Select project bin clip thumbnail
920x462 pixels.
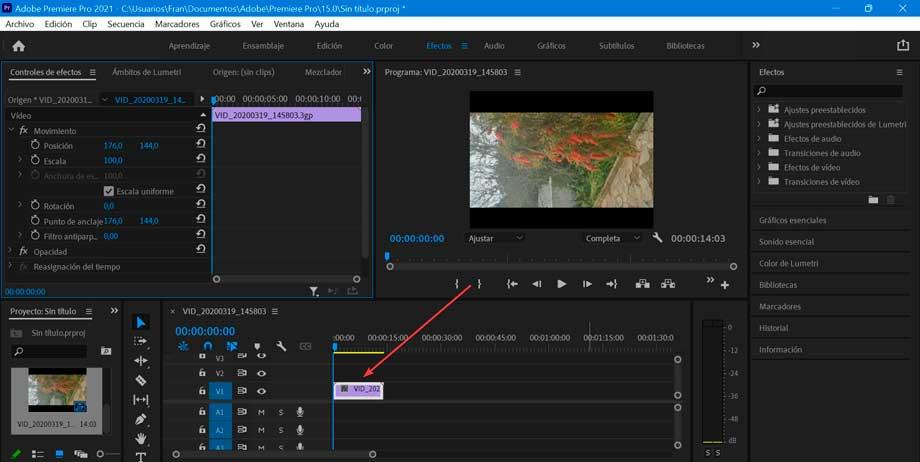57,390
